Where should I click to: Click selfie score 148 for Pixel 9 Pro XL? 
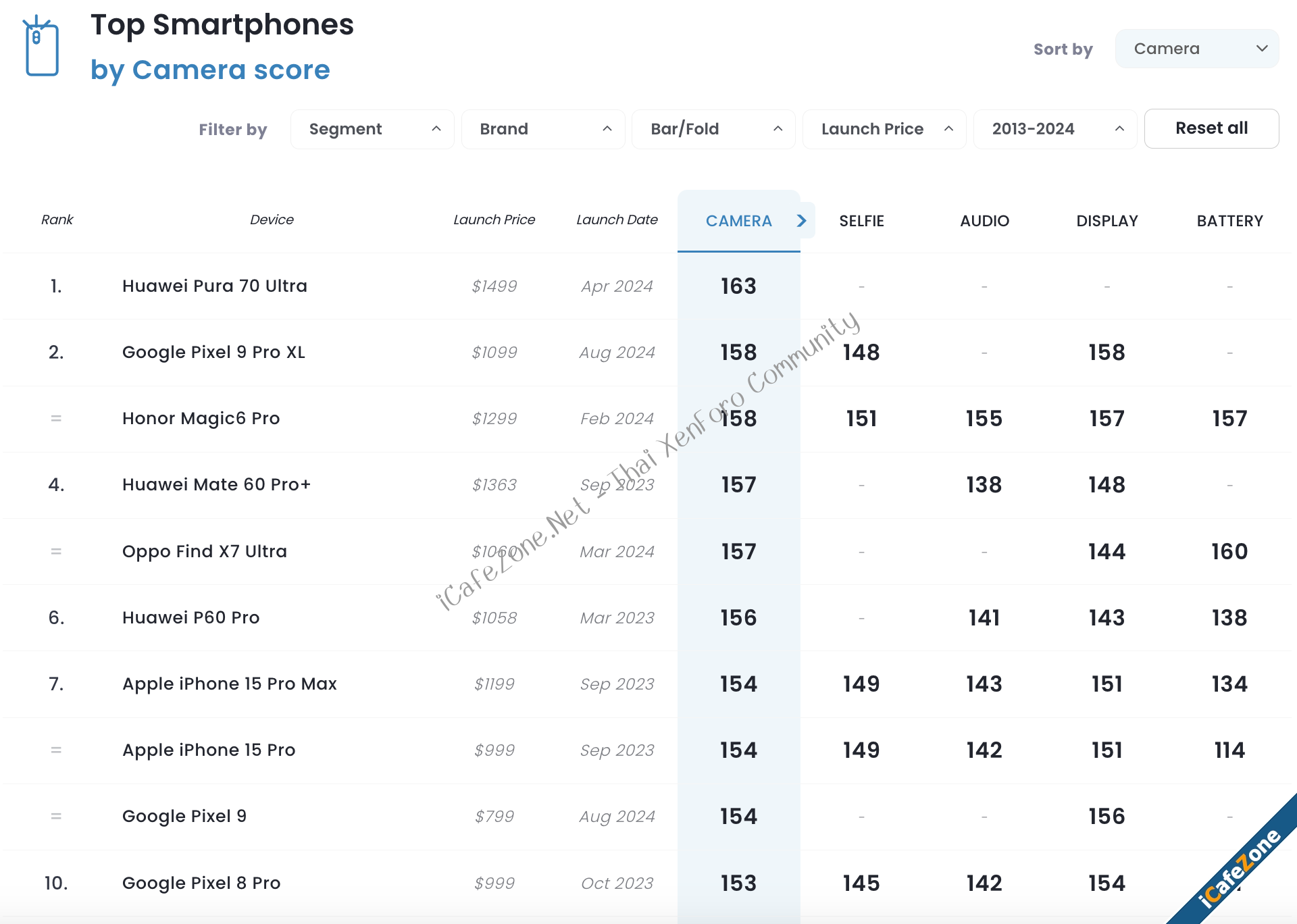click(x=861, y=352)
